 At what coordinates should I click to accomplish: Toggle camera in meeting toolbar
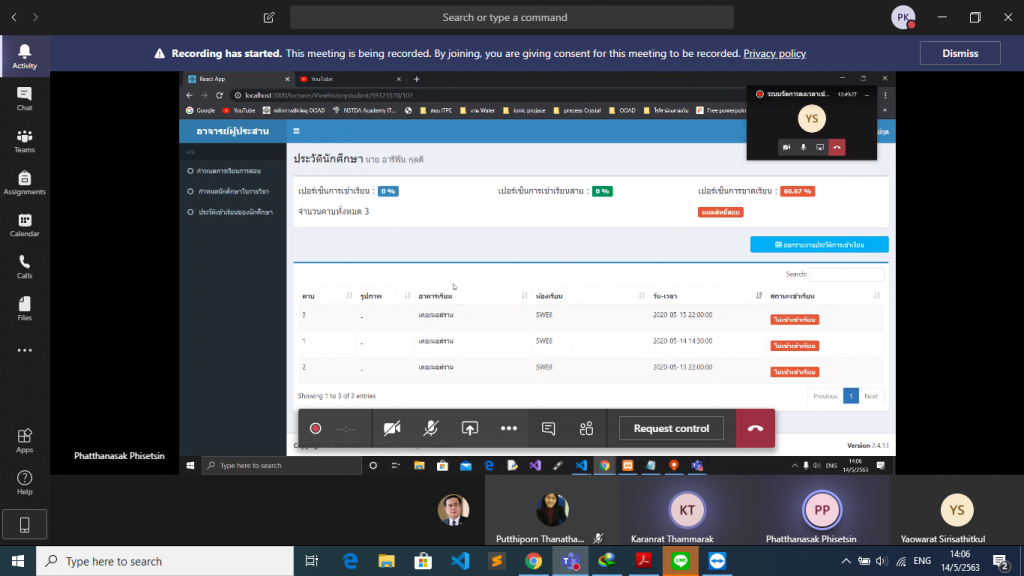(x=392, y=428)
